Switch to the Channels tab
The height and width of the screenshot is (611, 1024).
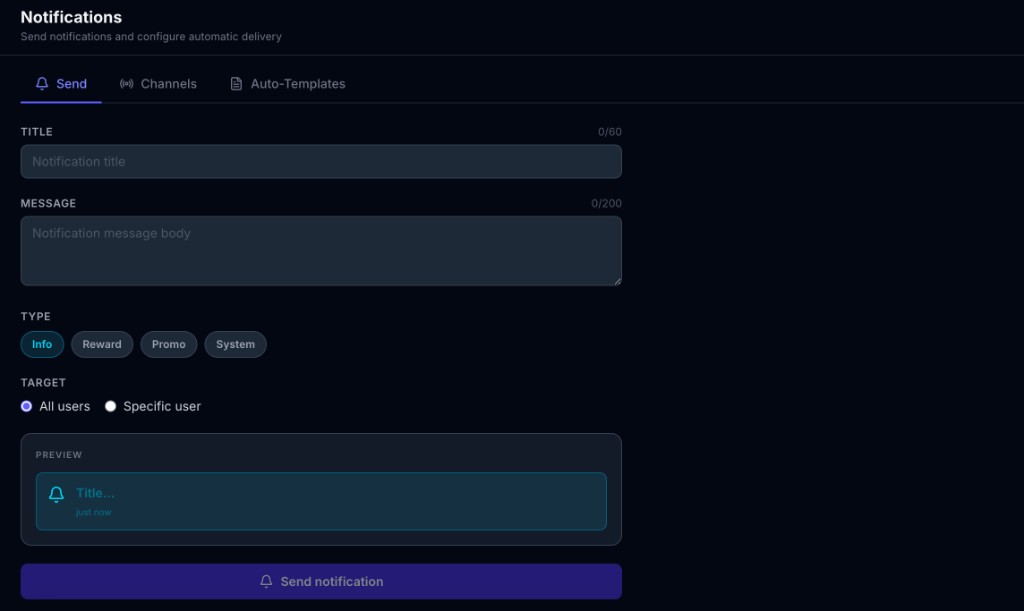pos(168,84)
